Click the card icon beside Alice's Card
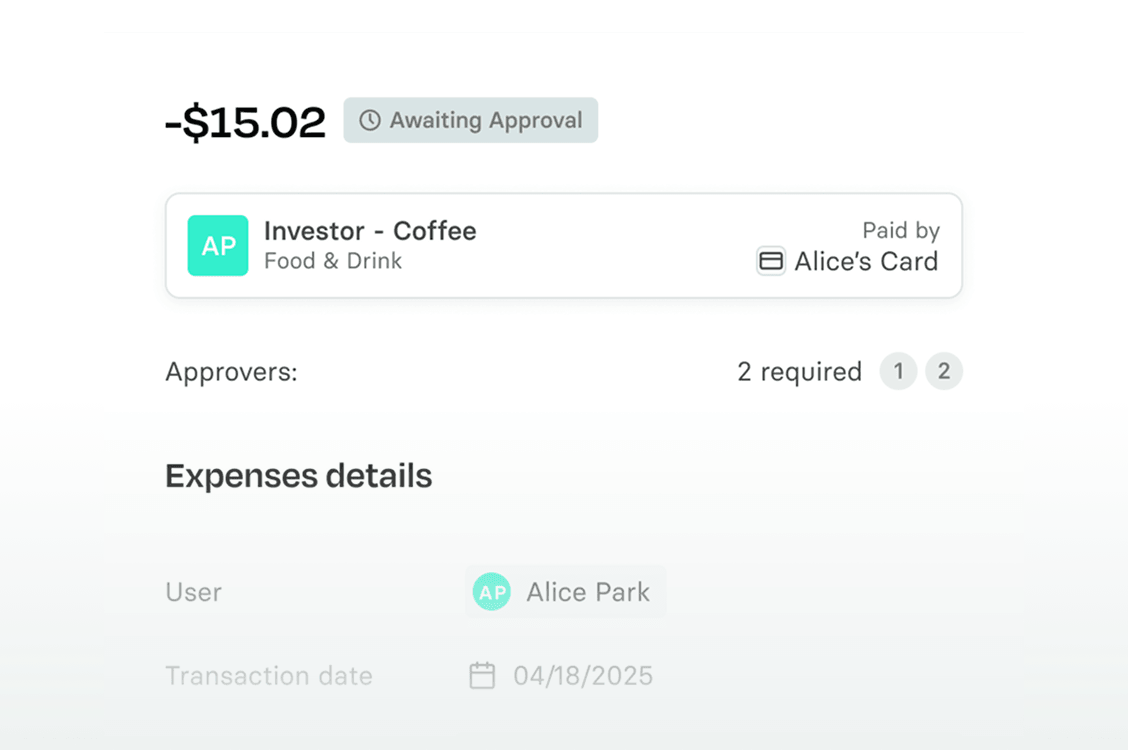Screen dimensions: 1128x750 771,262
